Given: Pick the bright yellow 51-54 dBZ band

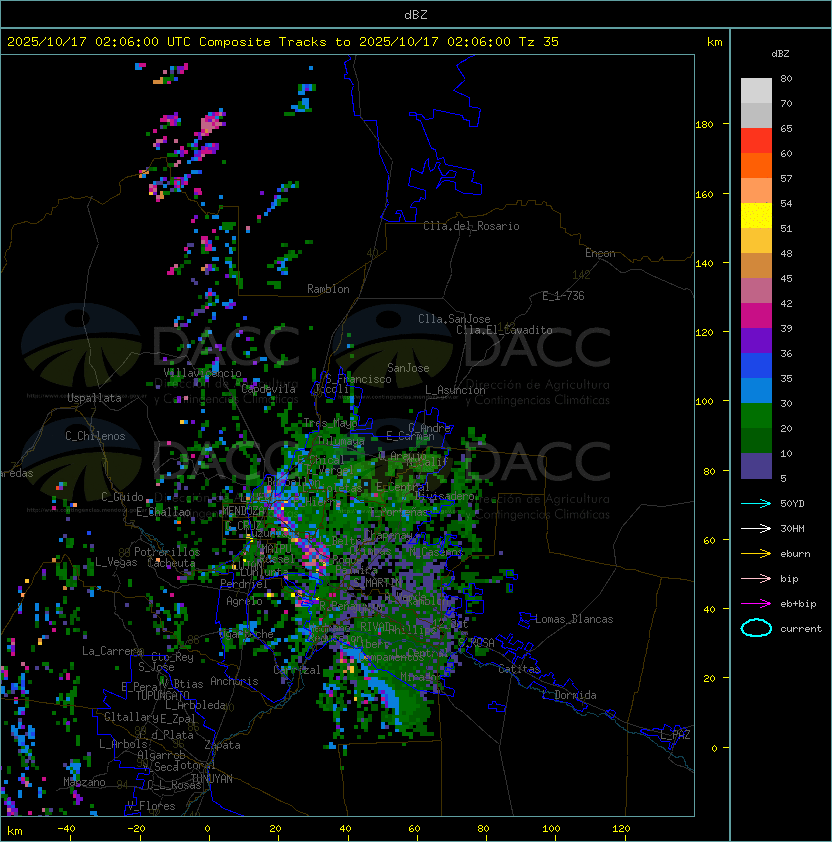Looking at the screenshot, I should [756, 215].
